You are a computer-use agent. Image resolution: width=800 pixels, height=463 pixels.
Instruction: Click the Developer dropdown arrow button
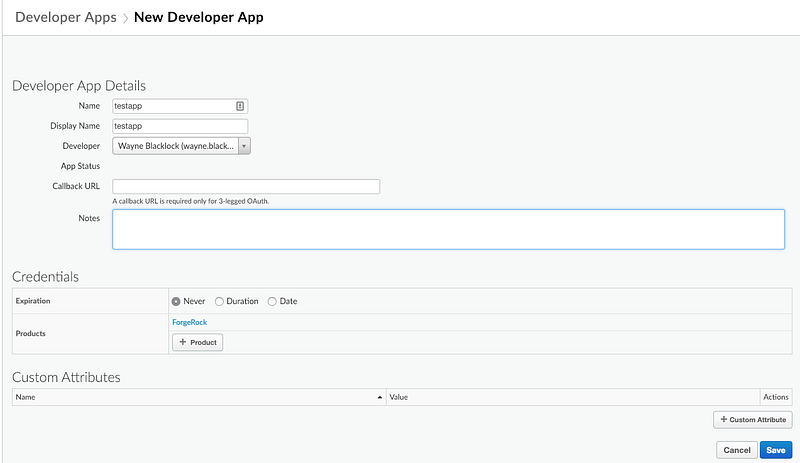244,146
